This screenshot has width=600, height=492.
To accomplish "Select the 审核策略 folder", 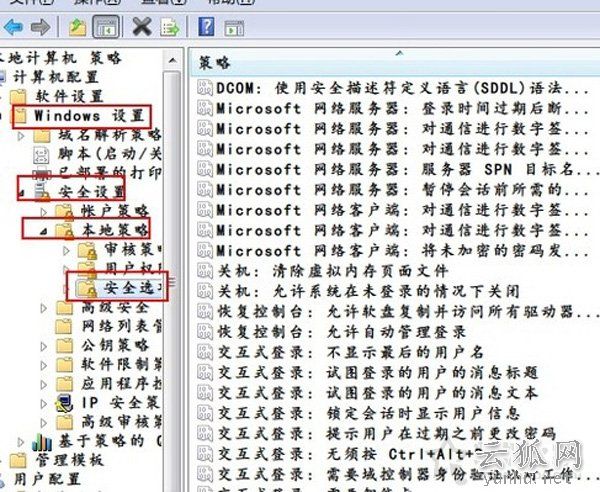I will coord(133,249).
